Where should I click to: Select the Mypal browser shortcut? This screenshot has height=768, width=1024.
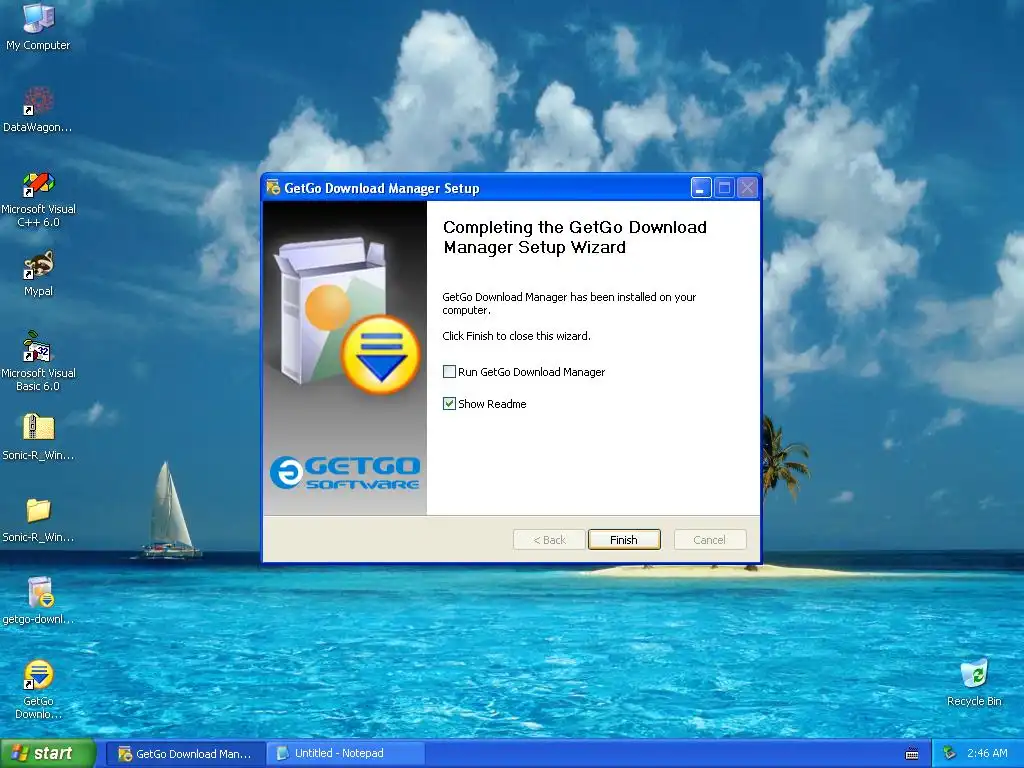(38, 274)
